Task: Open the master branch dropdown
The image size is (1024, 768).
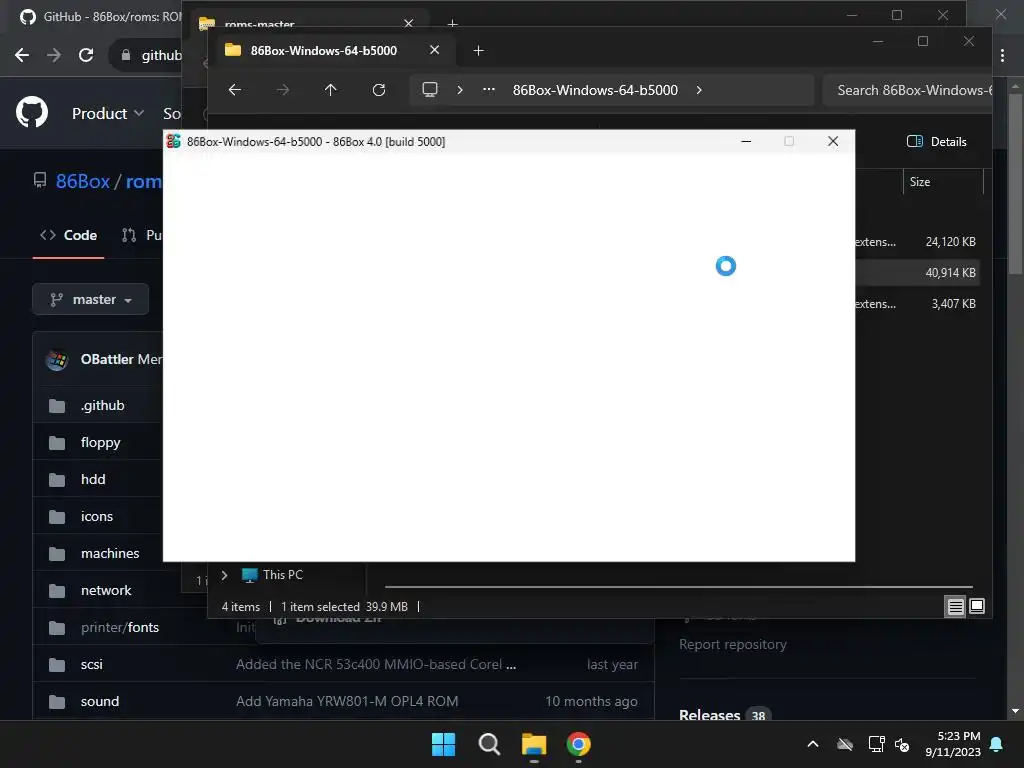Action: [91, 300]
